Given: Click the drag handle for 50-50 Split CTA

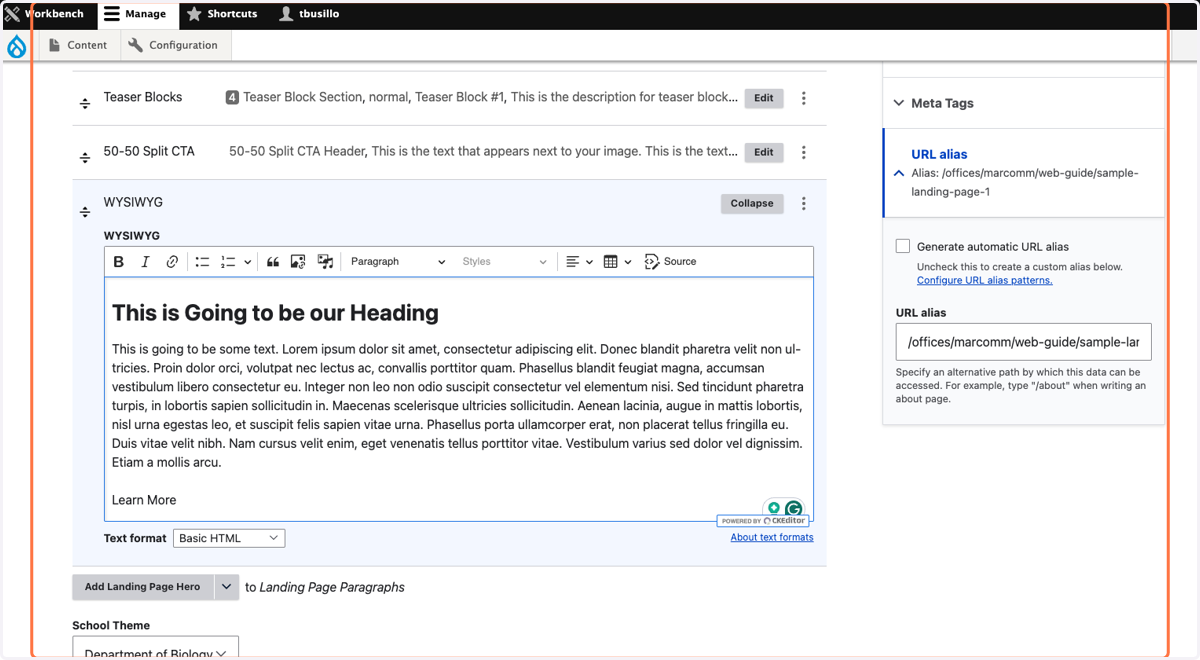Looking at the screenshot, I should pyautogui.click(x=85, y=157).
